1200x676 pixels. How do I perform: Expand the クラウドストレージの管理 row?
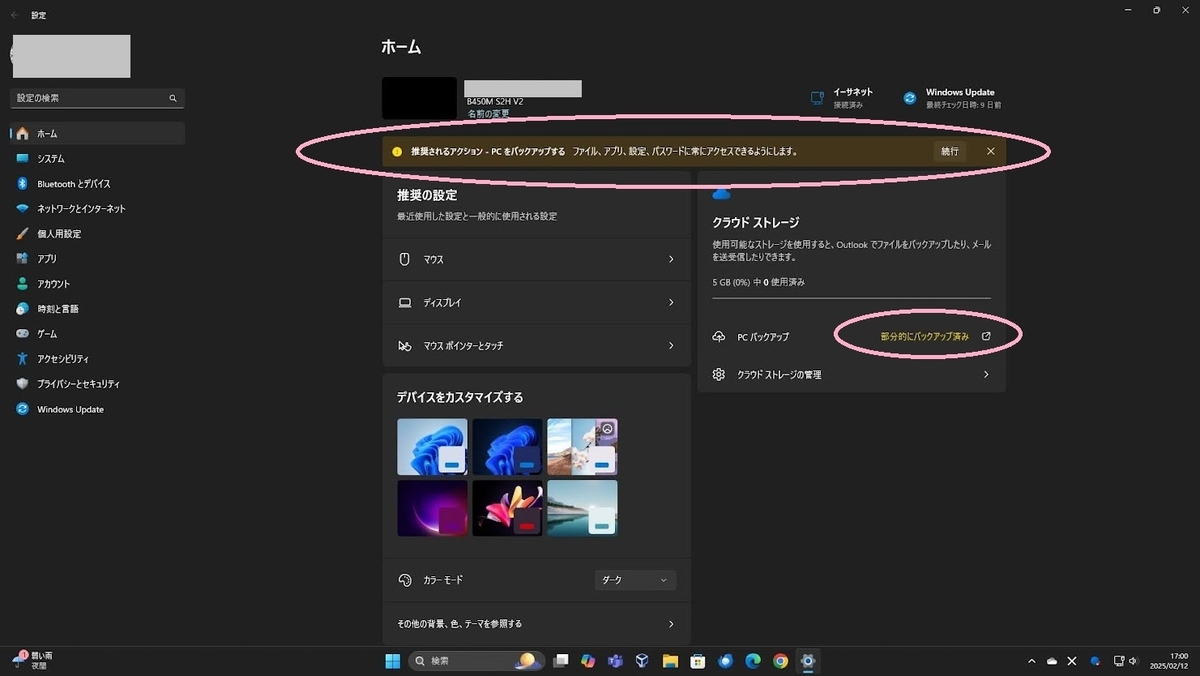(851, 374)
